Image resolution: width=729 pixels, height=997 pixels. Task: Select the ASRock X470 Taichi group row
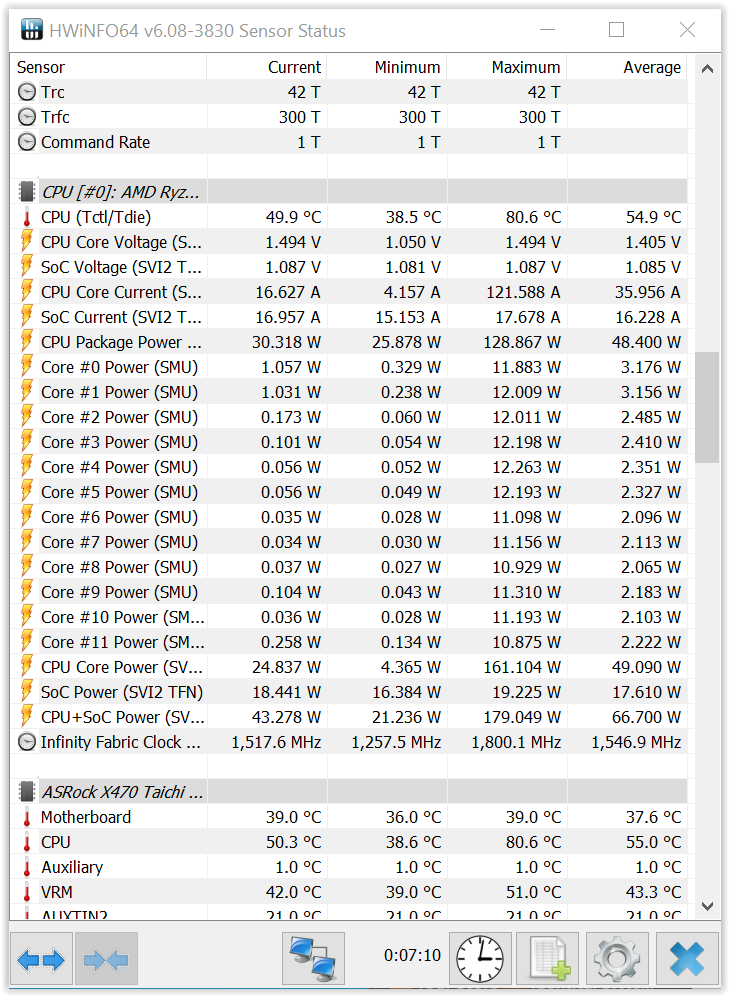pos(349,792)
